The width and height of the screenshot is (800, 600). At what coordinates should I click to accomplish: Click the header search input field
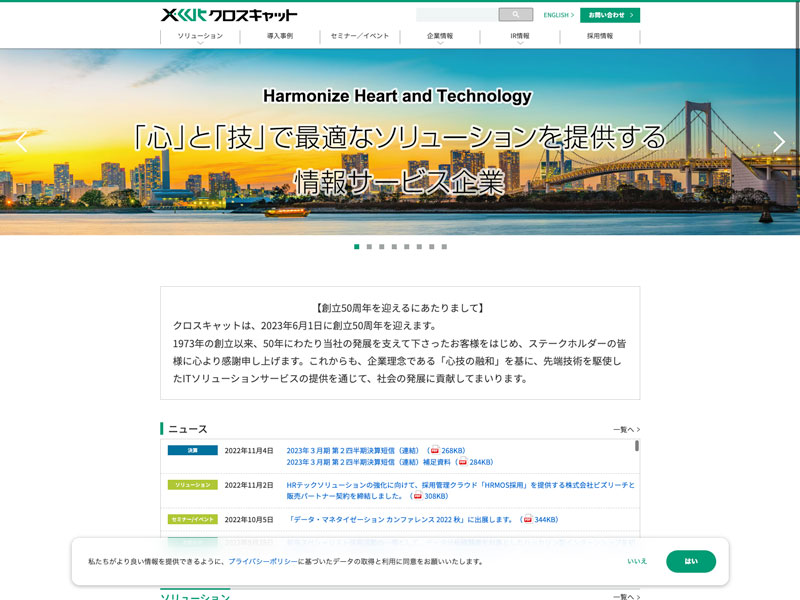pyautogui.click(x=457, y=15)
